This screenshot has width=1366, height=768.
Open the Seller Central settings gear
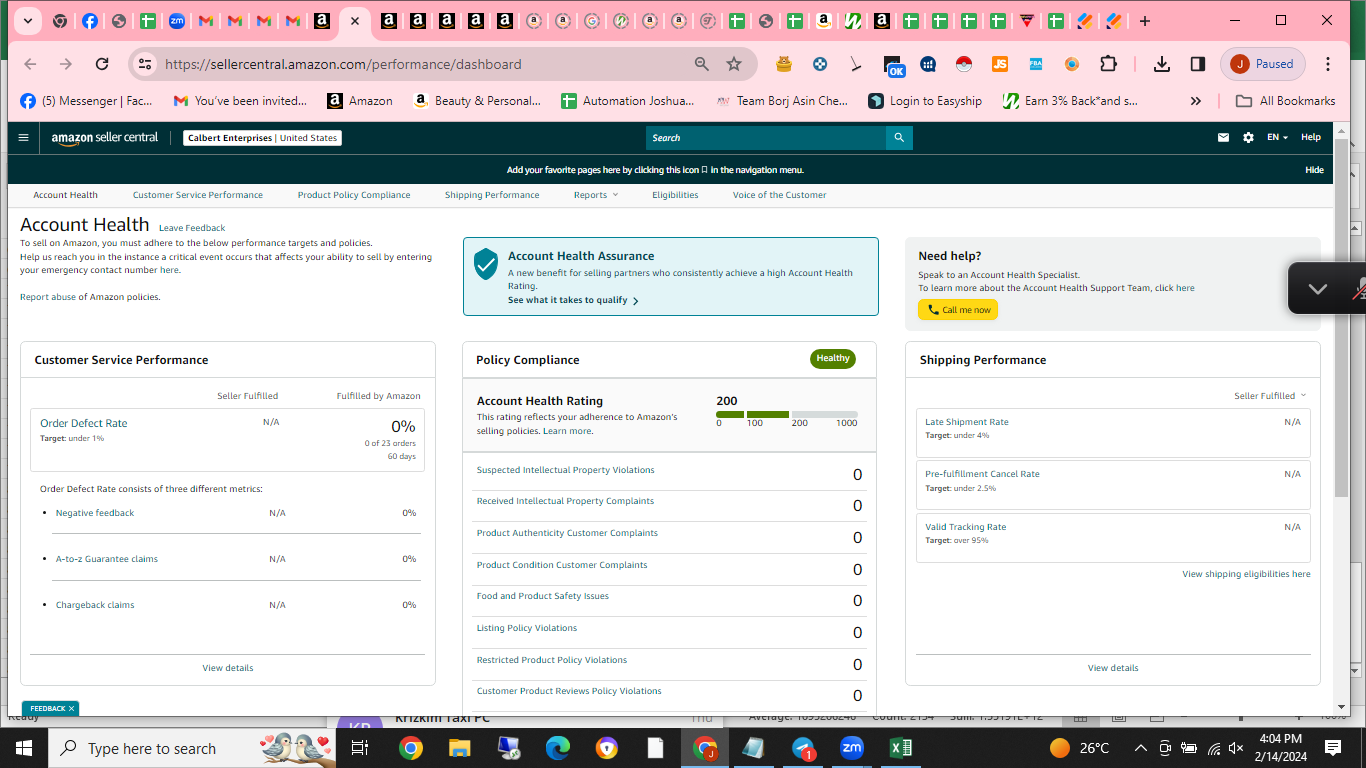pos(1248,138)
